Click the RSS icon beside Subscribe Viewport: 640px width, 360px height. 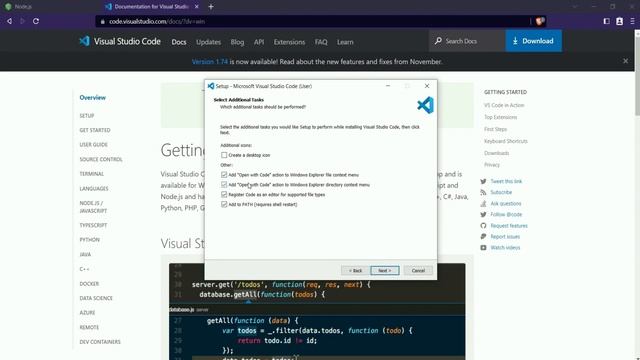coord(483,192)
